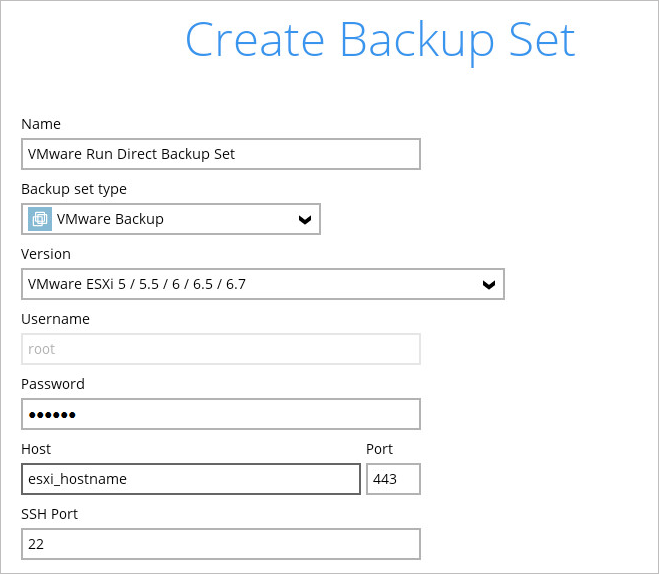
Task: Click the SSH Port label
Action: [49, 514]
